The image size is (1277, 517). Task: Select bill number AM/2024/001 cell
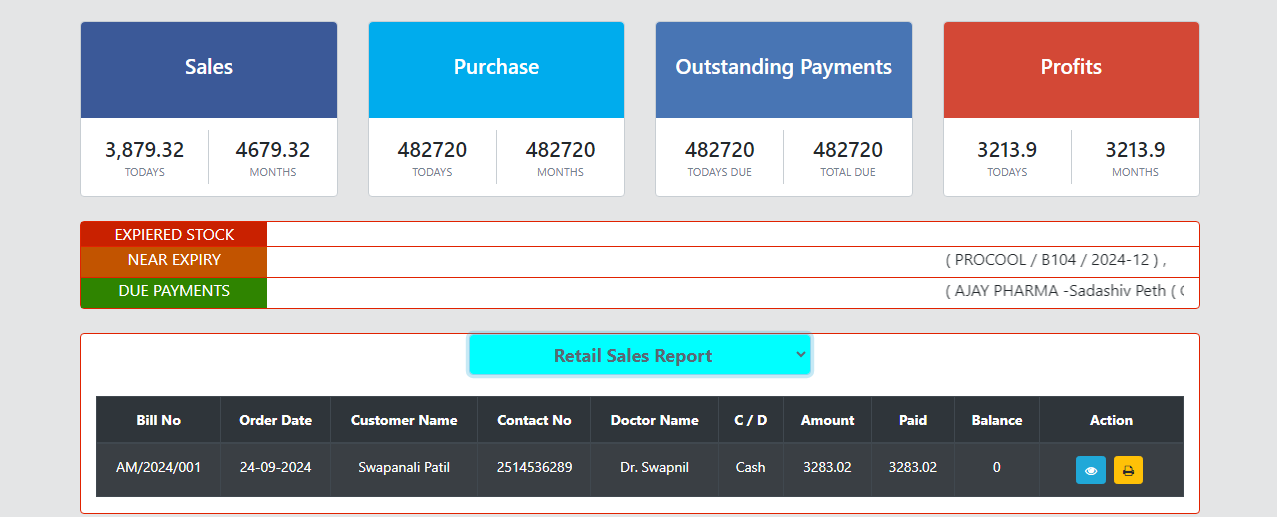pos(158,467)
